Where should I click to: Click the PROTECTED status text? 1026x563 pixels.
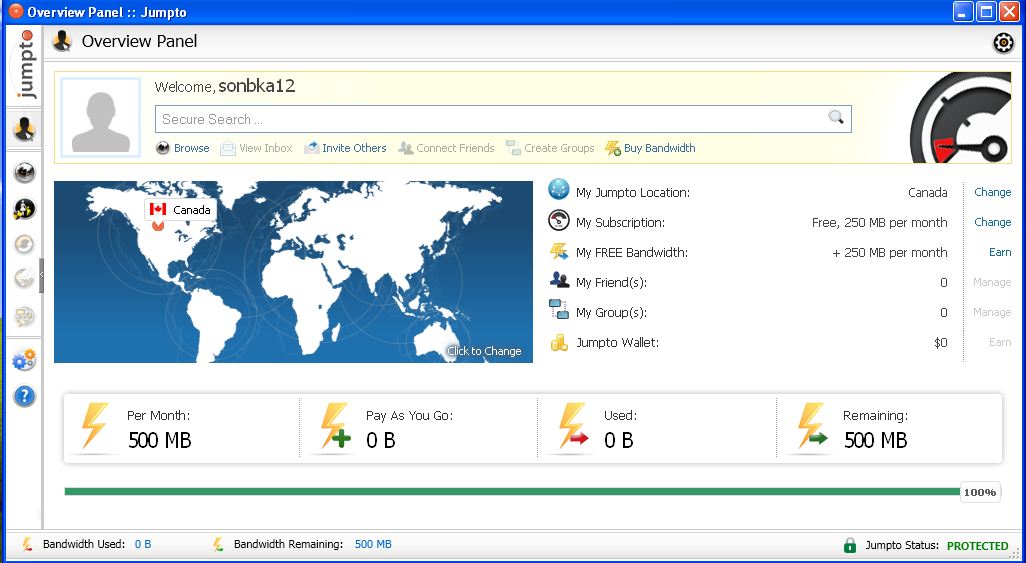pyautogui.click(x=978, y=545)
